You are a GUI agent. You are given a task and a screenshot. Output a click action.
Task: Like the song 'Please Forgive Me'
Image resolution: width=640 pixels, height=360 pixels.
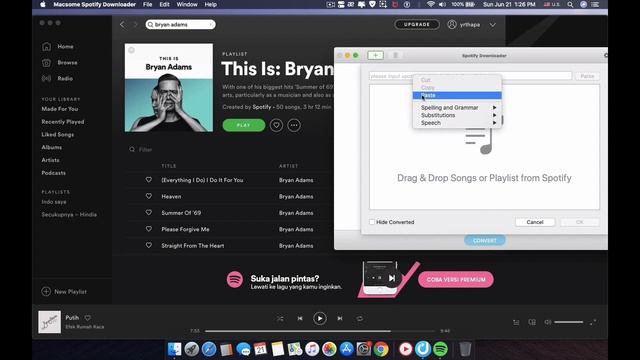click(x=149, y=229)
